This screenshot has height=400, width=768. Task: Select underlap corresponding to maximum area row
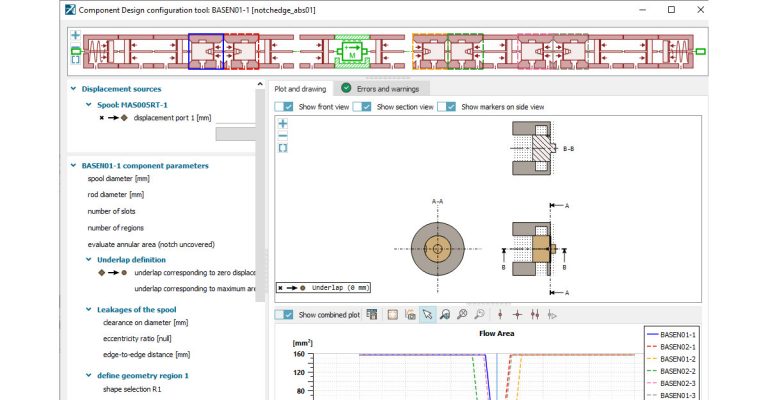click(195, 289)
